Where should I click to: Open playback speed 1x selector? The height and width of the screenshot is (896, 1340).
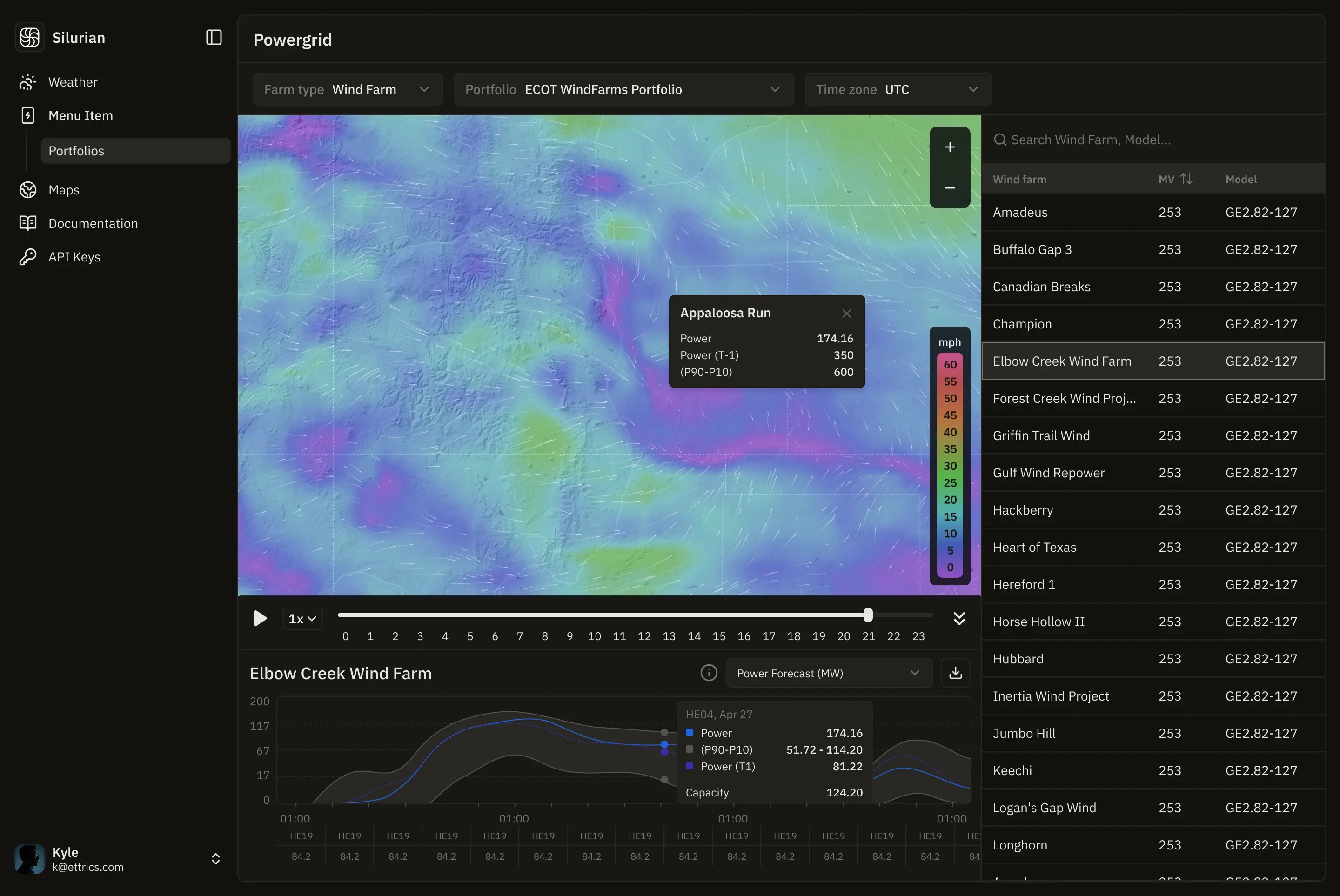(x=302, y=619)
